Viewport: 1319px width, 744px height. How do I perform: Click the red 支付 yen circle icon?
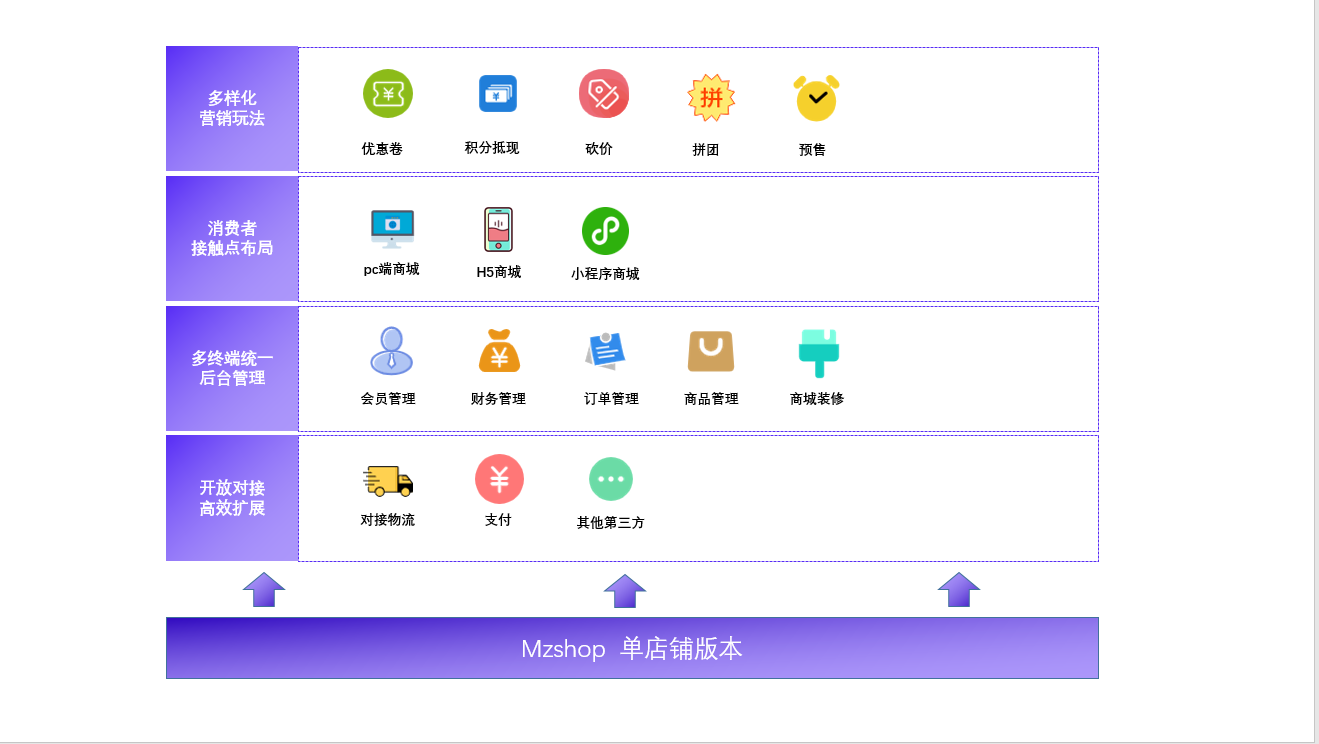pyautogui.click(x=499, y=479)
